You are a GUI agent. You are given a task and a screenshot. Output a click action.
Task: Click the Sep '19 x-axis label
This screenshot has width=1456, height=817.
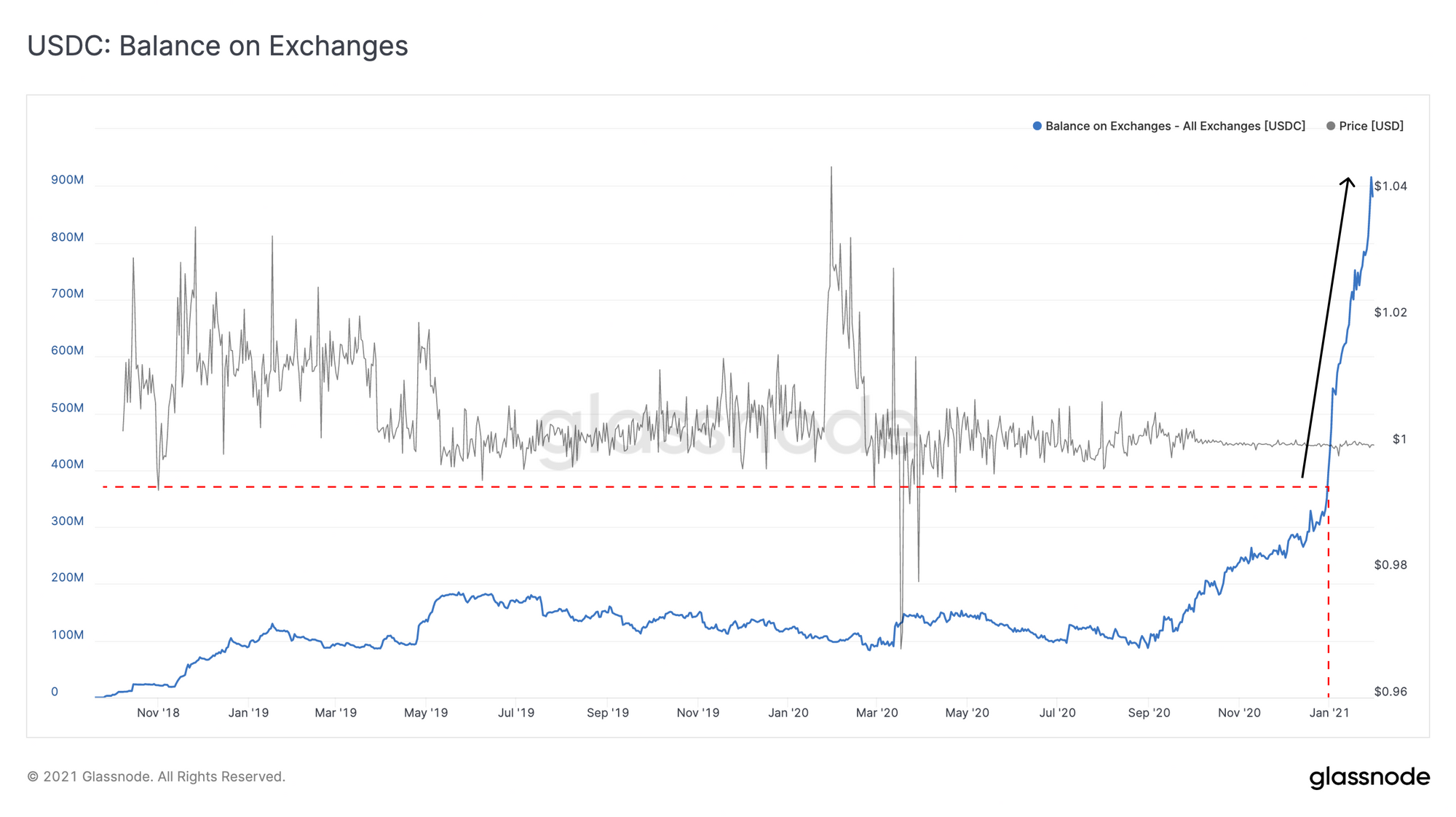pos(607,713)
